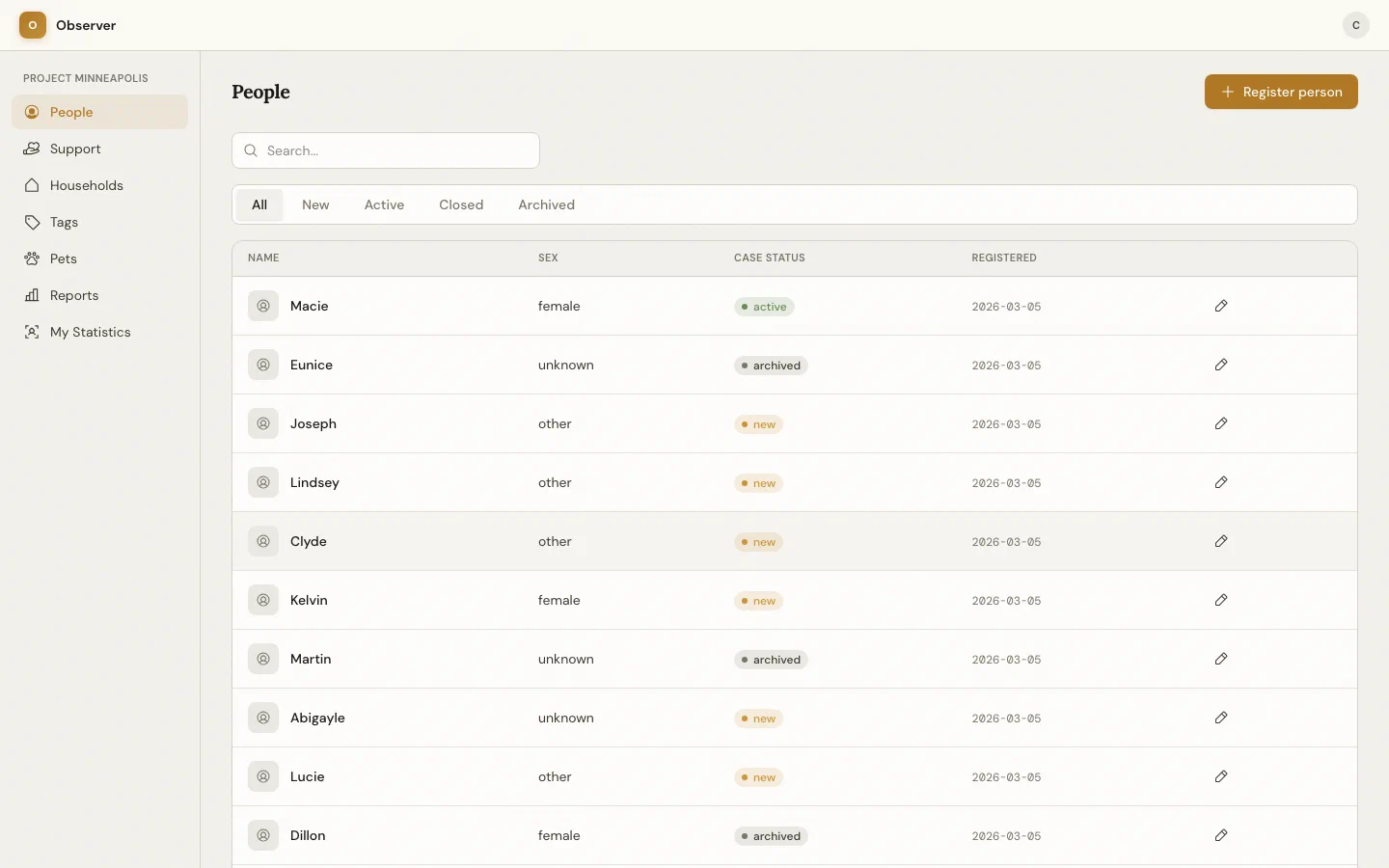Click the Observer logo icon

click(32, 25)
